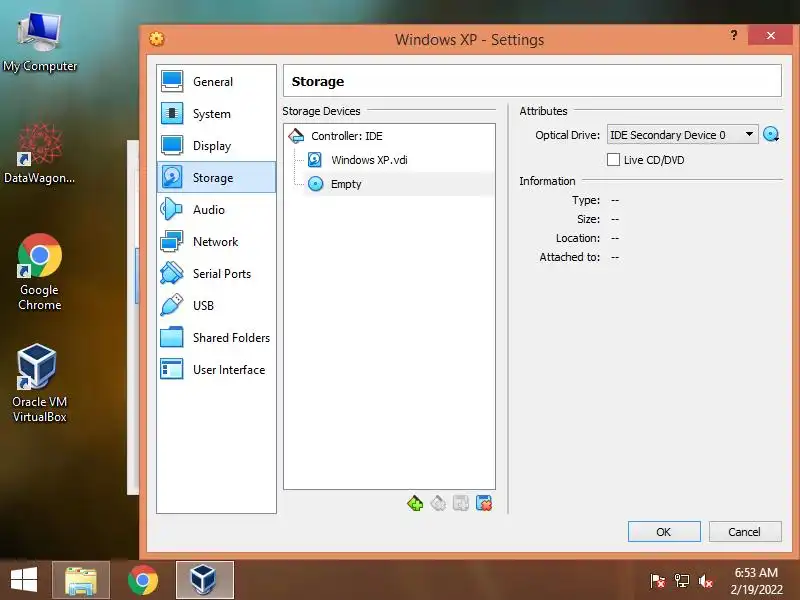Click the remove controller icon

(x=438, y=504)
